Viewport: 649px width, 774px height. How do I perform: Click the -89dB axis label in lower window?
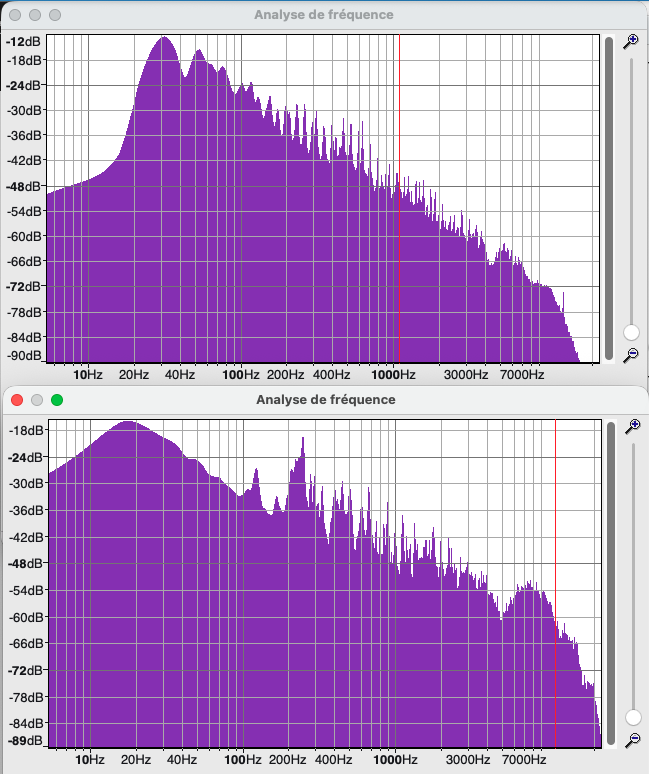coord(25,741)
